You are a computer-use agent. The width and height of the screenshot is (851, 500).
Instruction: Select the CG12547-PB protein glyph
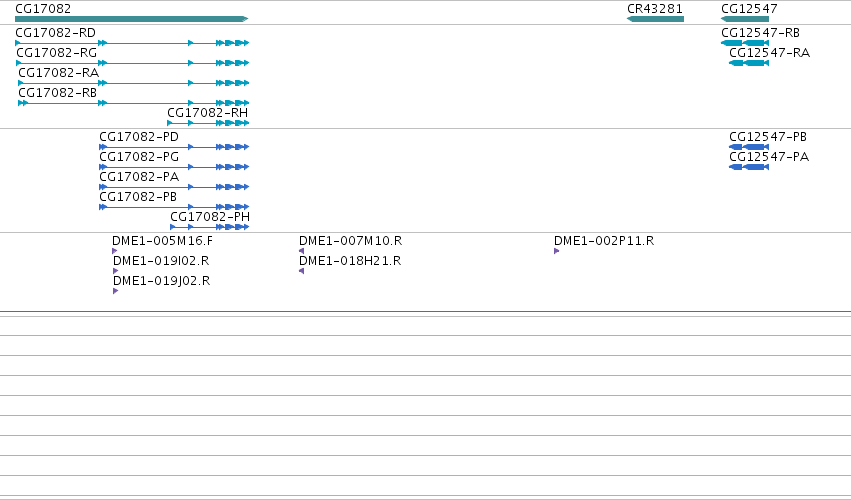pos(749,147)
